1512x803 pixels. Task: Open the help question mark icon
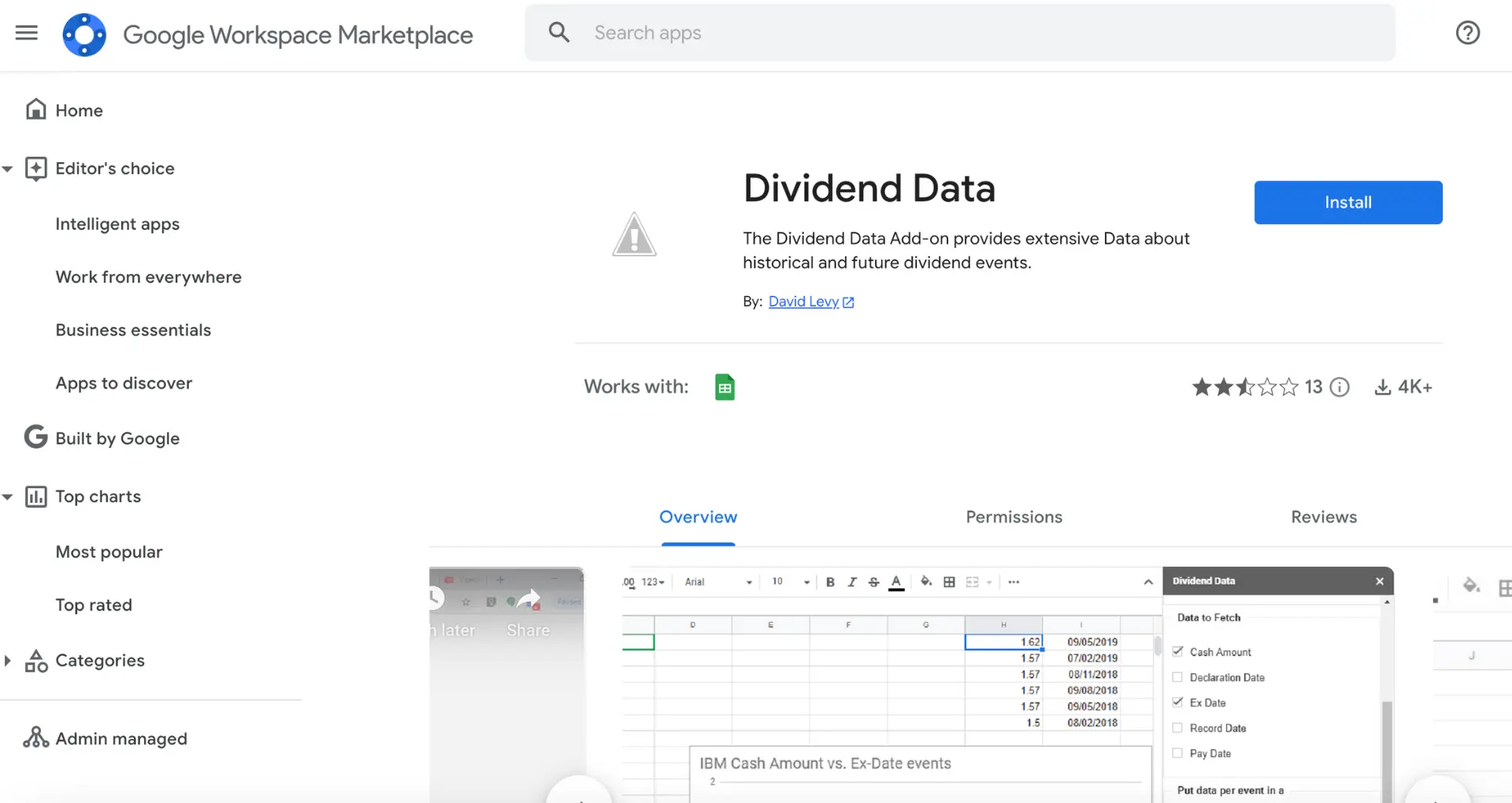[x=1468, y=32]
